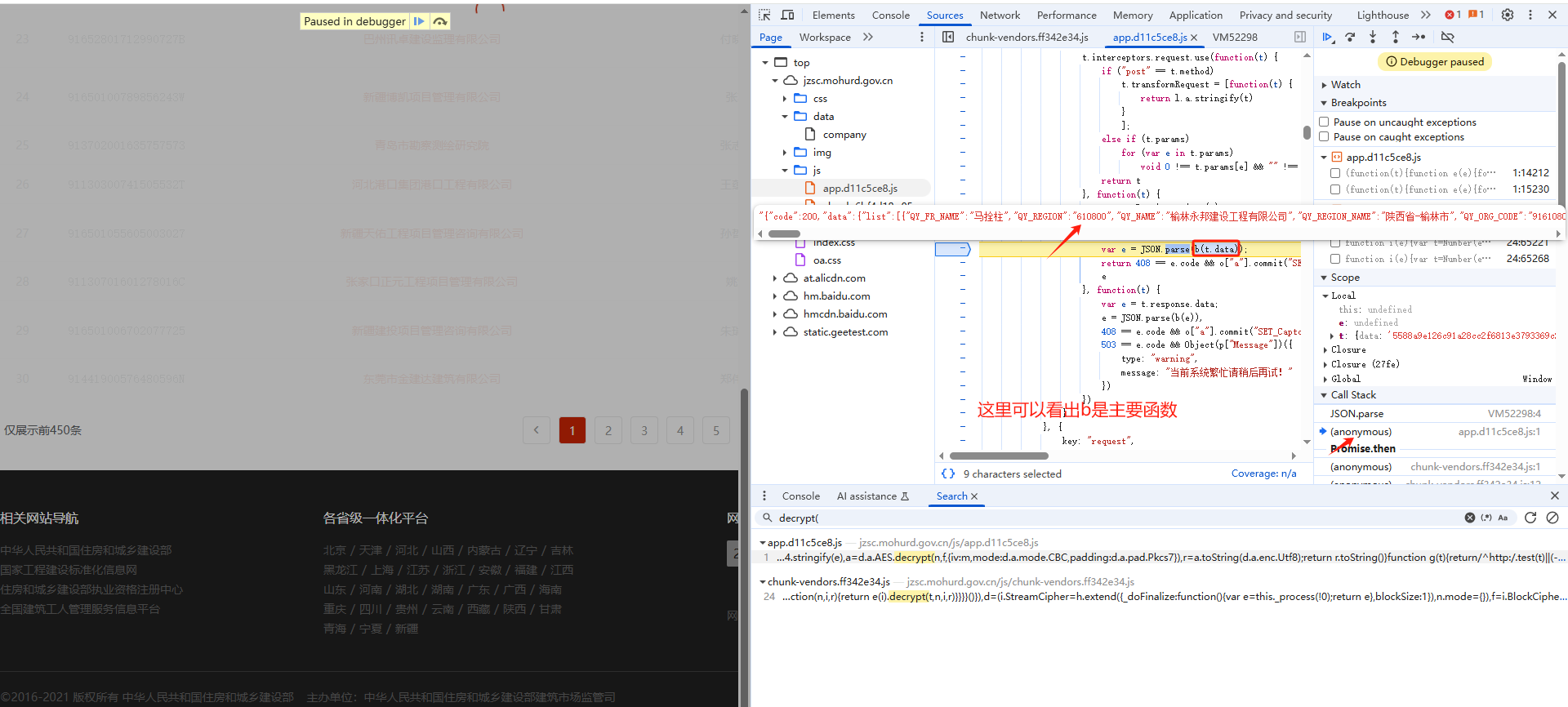This screenshot has height=707, width=1568.
Task: Toggle the device toolbar icon
Action: coord(787,15)
